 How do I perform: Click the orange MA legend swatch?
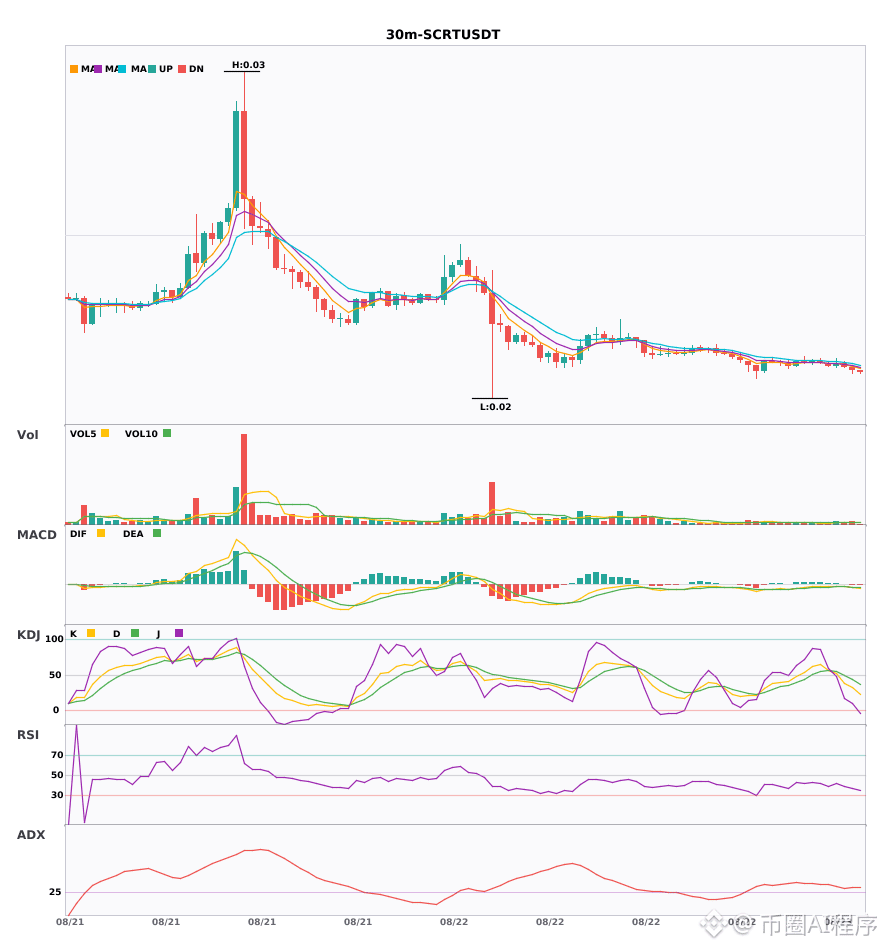(x=74, y=69)
